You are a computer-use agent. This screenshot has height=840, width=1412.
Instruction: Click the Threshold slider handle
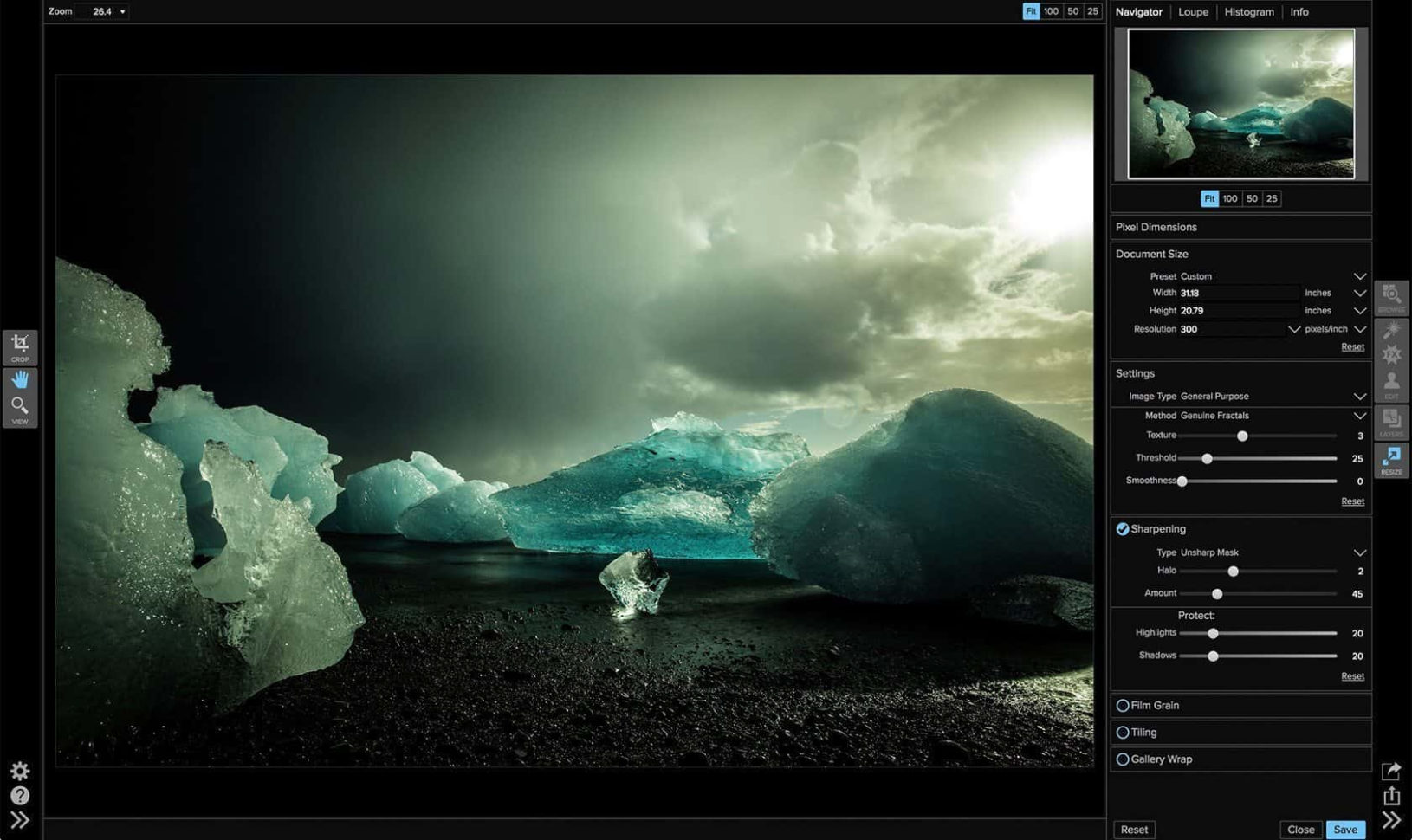coord(1207,458)
